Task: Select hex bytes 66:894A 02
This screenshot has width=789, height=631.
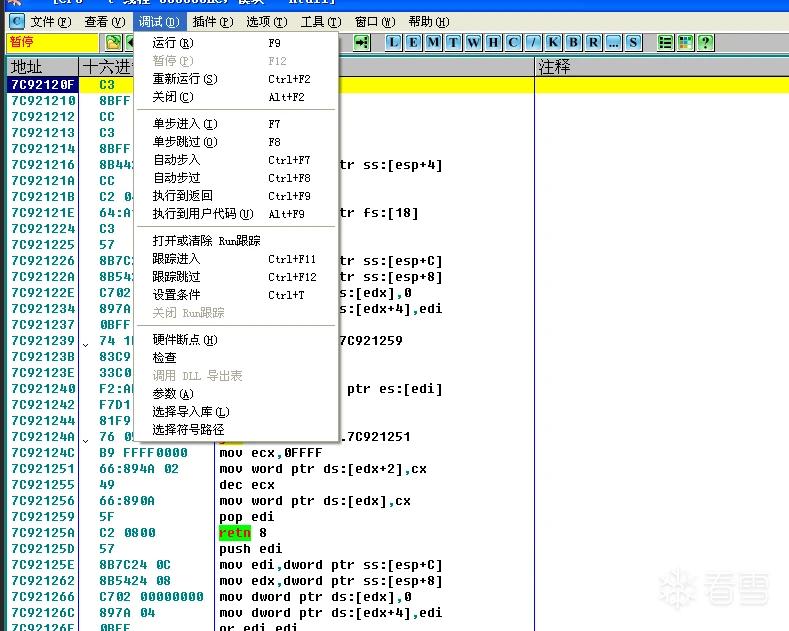Action: 139,469
